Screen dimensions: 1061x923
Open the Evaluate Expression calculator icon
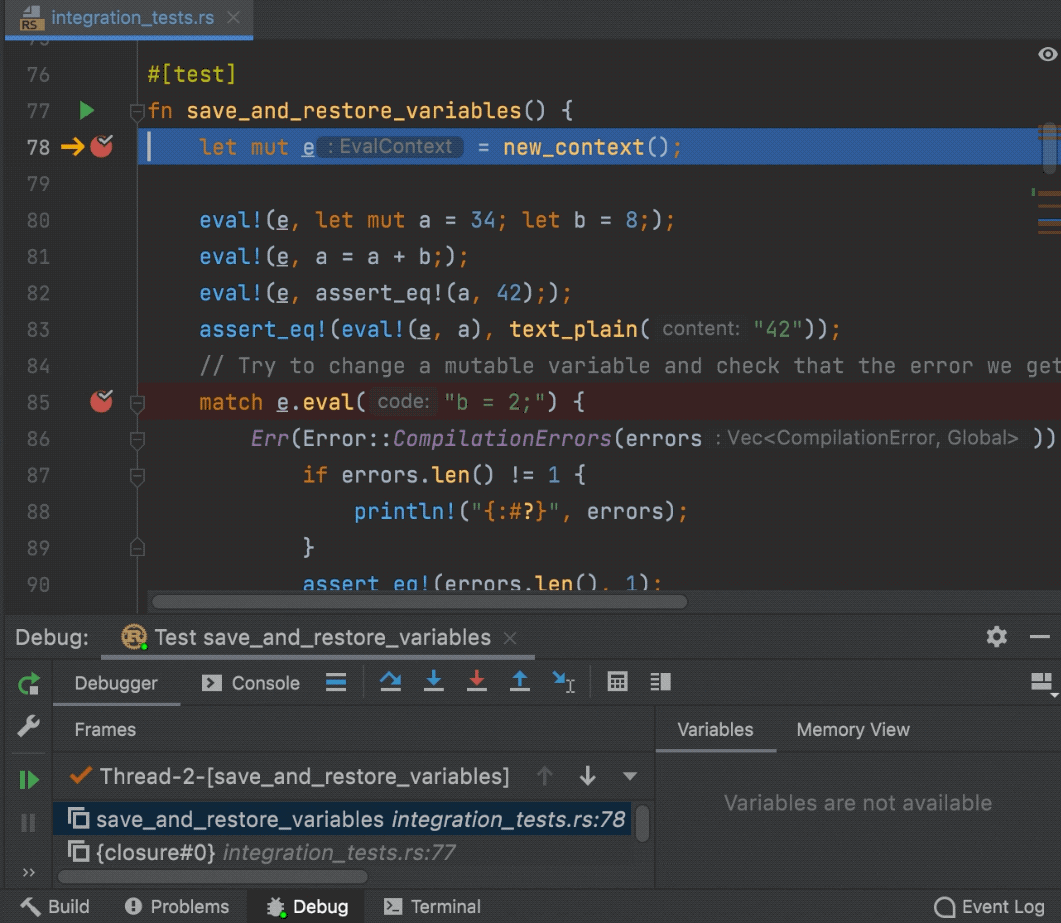(x=617, y=681)
